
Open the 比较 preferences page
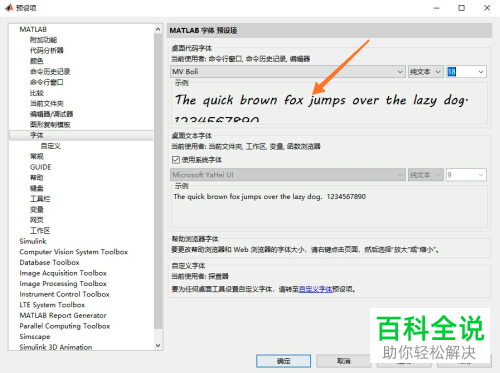coord(37,93)
